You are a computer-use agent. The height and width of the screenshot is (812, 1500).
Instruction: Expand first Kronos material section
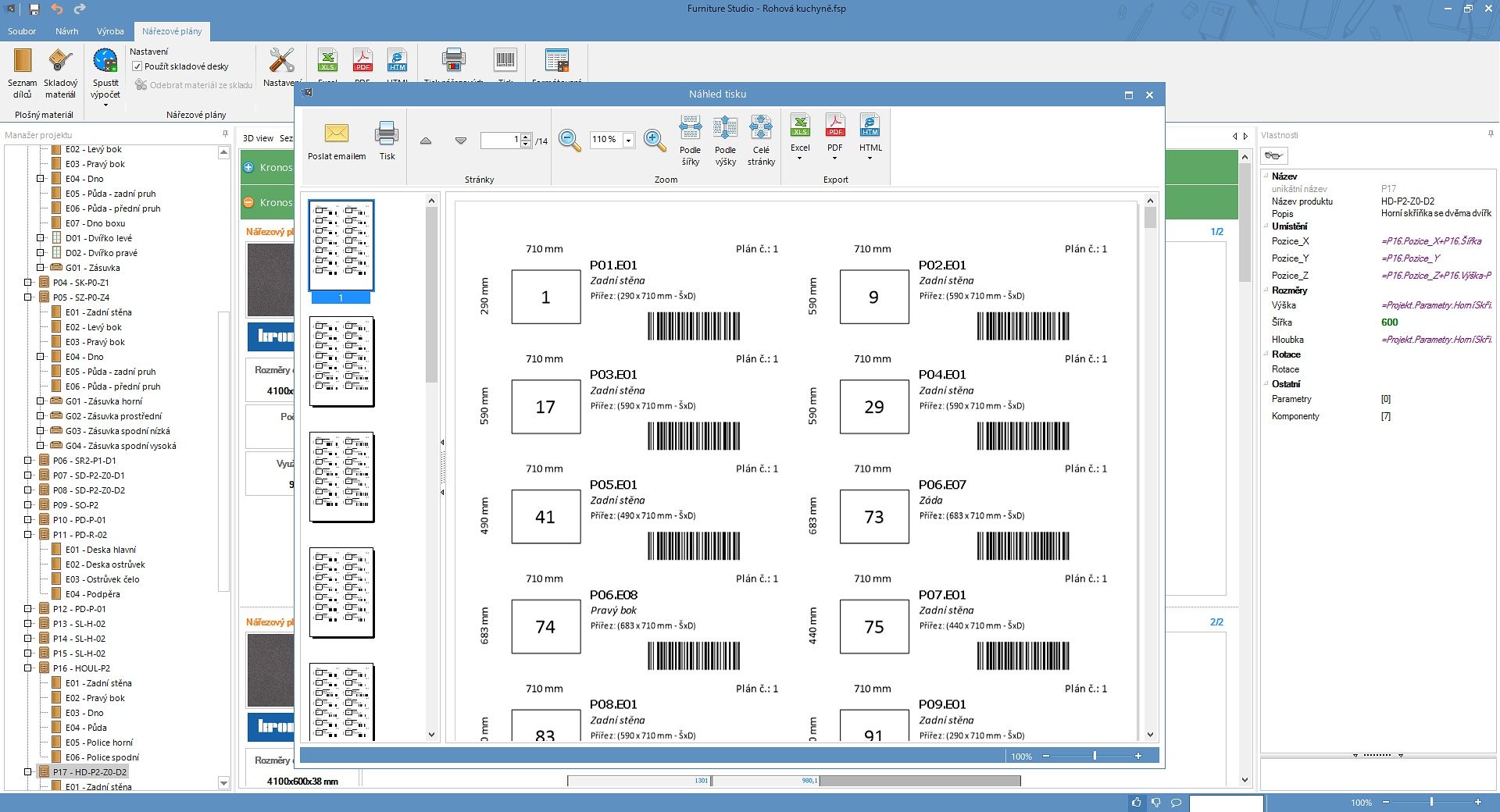[x=248, y=167]
